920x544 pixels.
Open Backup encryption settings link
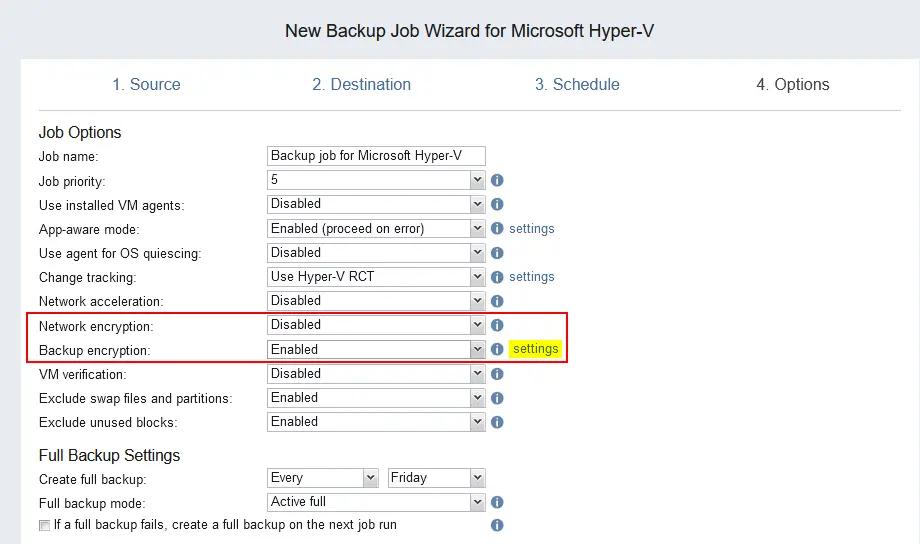[536, 349]
